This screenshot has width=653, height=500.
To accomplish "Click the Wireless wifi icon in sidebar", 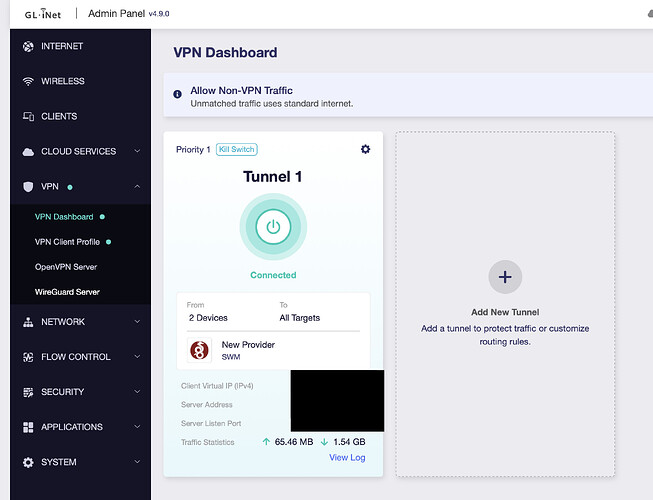I will point(28,81).
